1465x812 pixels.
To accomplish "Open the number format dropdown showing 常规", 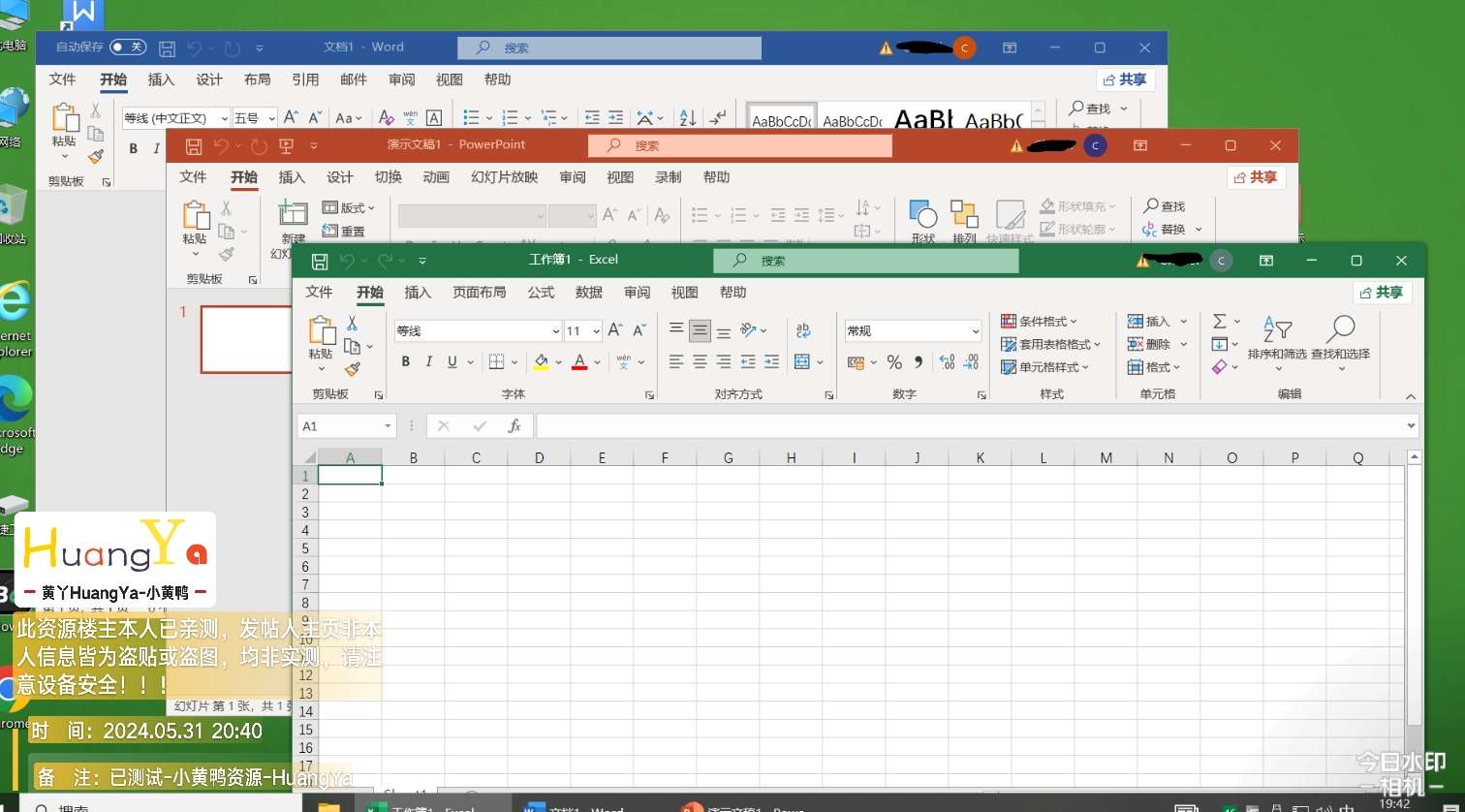I will coord(975,331).
